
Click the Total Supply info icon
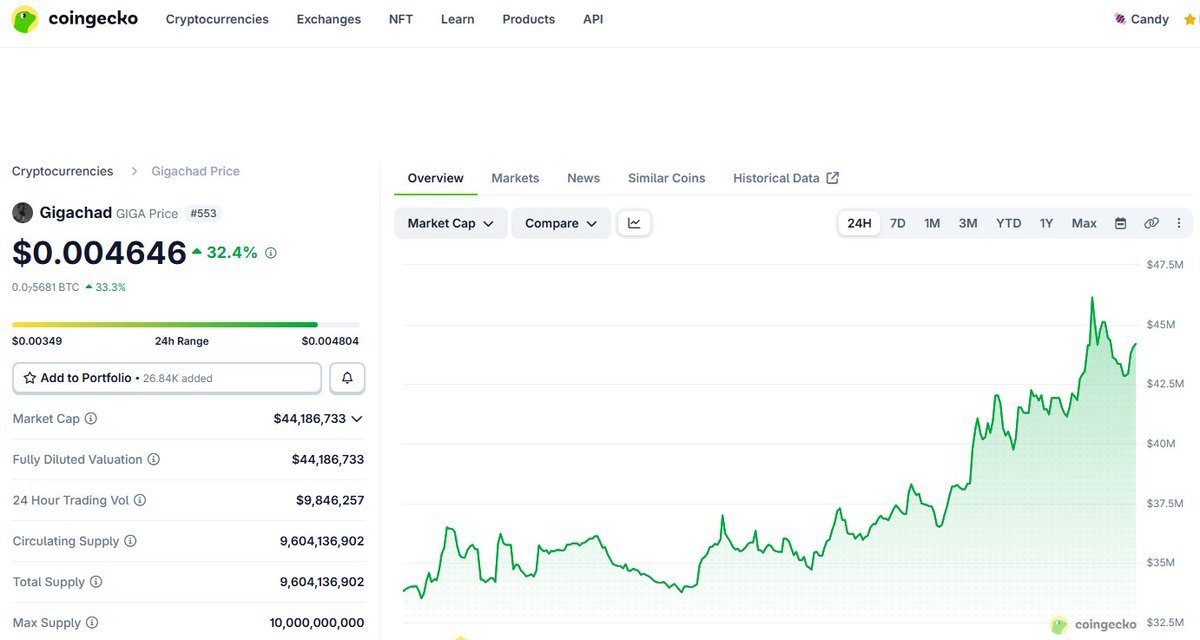coord(96,582)
